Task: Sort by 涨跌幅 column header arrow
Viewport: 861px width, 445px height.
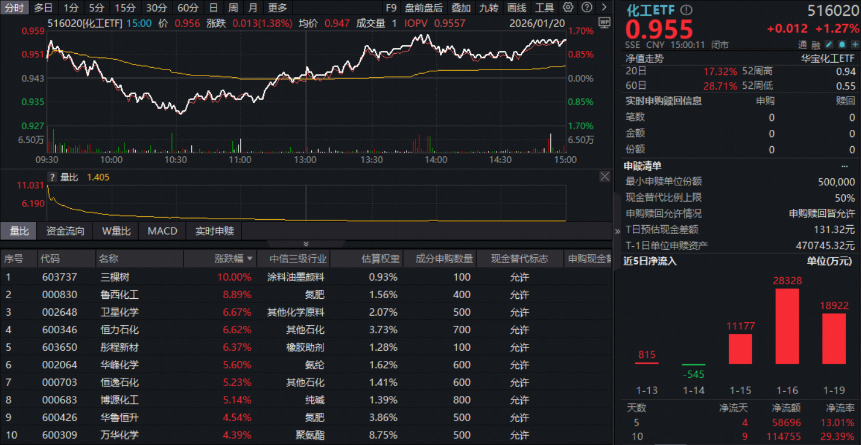Action: 250,259
